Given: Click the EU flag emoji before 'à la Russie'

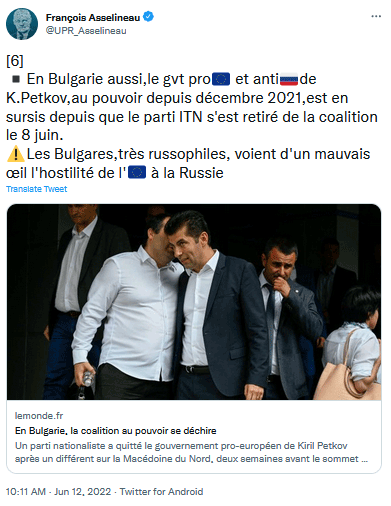Looking at the screenshot, I should (137, 173).
